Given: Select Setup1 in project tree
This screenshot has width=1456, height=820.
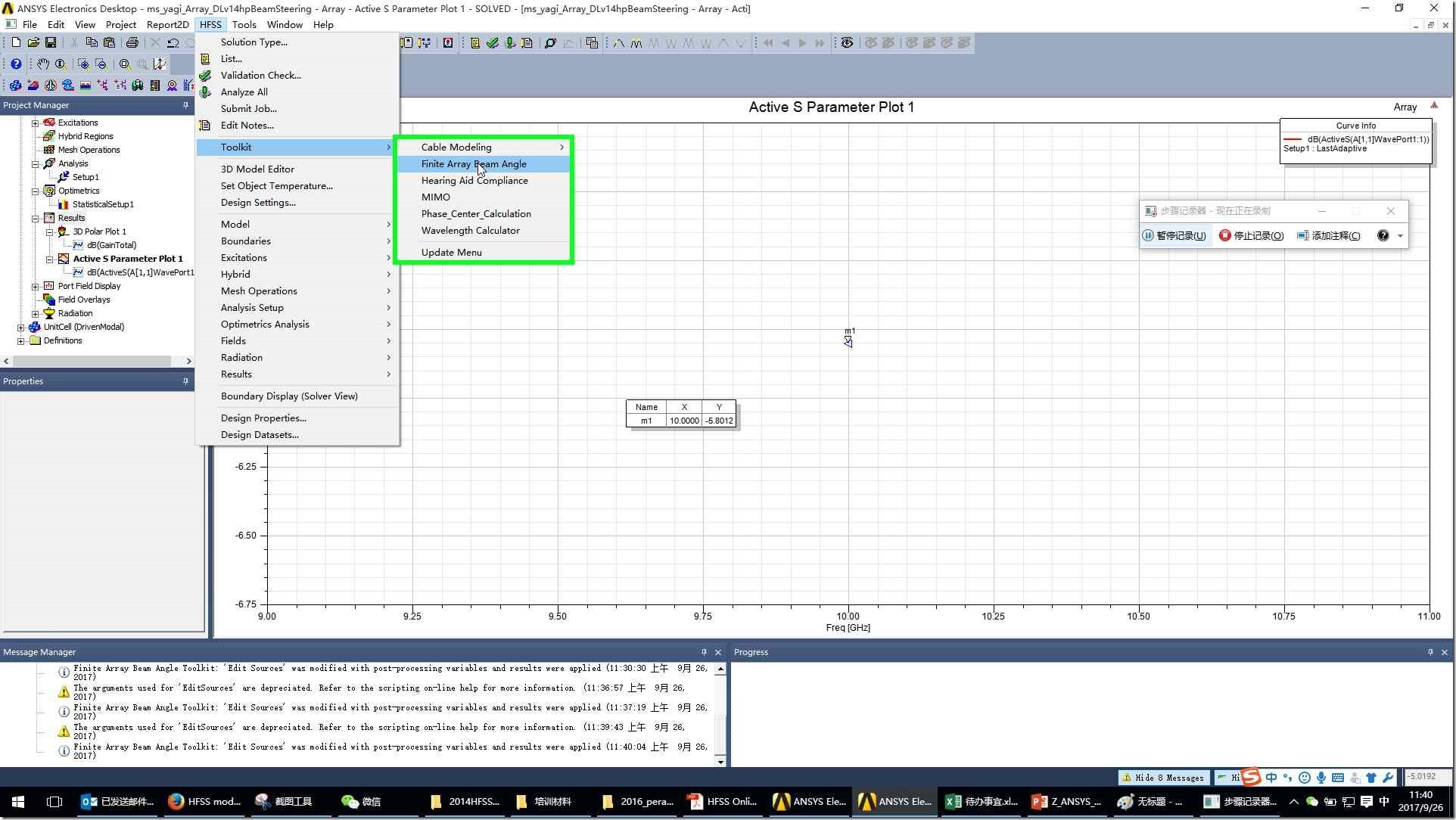Looking at the screenshot, I should pyautogui.click(x=86, y=177).
